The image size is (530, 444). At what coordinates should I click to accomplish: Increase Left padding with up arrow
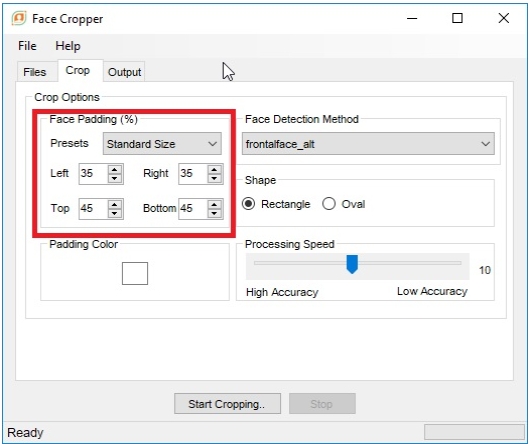115,170
